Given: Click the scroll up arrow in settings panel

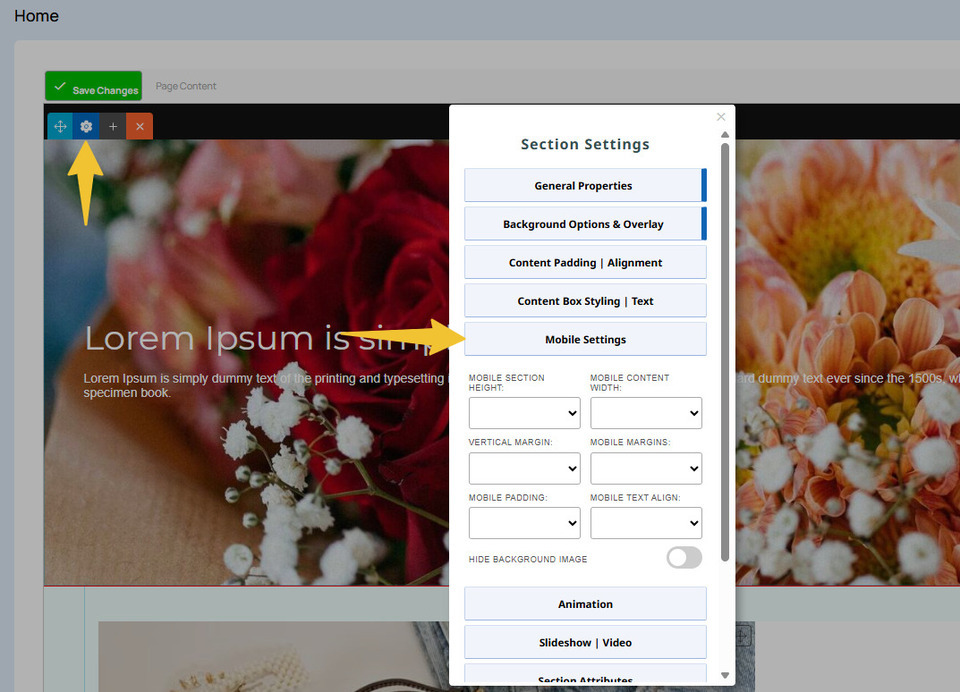Looking at the screenshot, I should pos(725,134).
